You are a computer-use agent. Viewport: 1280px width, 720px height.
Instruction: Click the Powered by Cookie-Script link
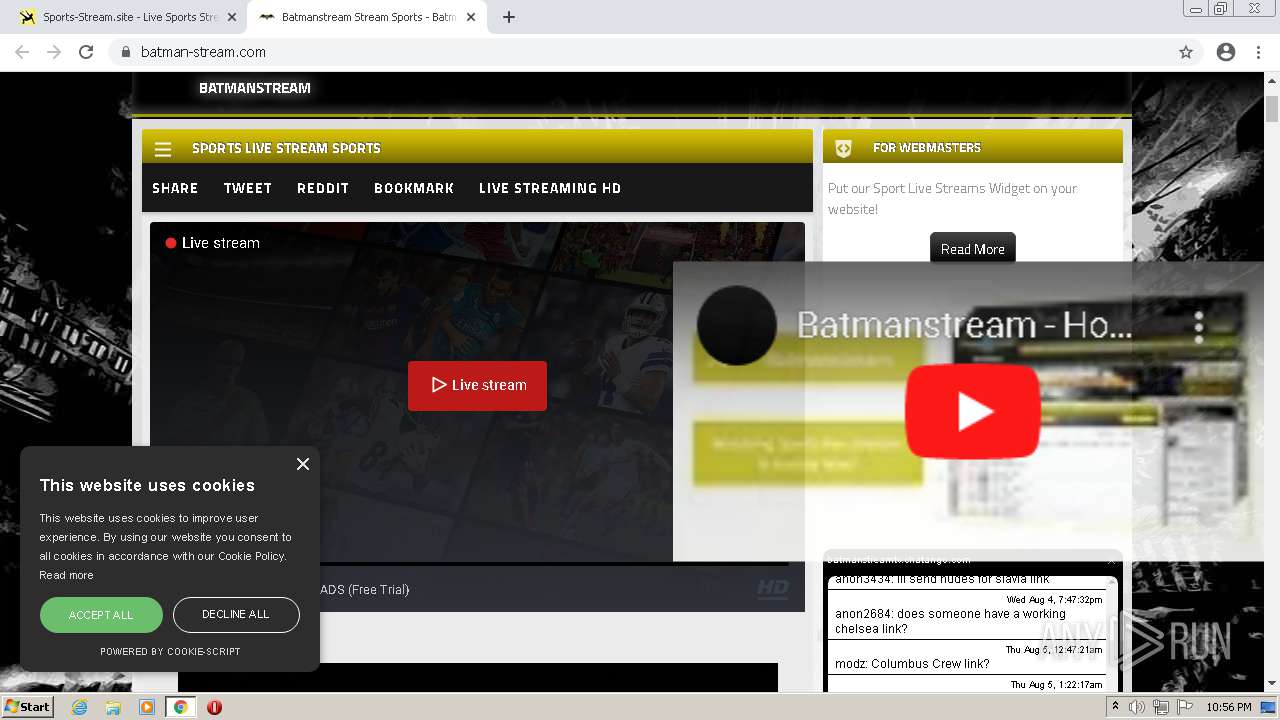(x=170, y=651)
